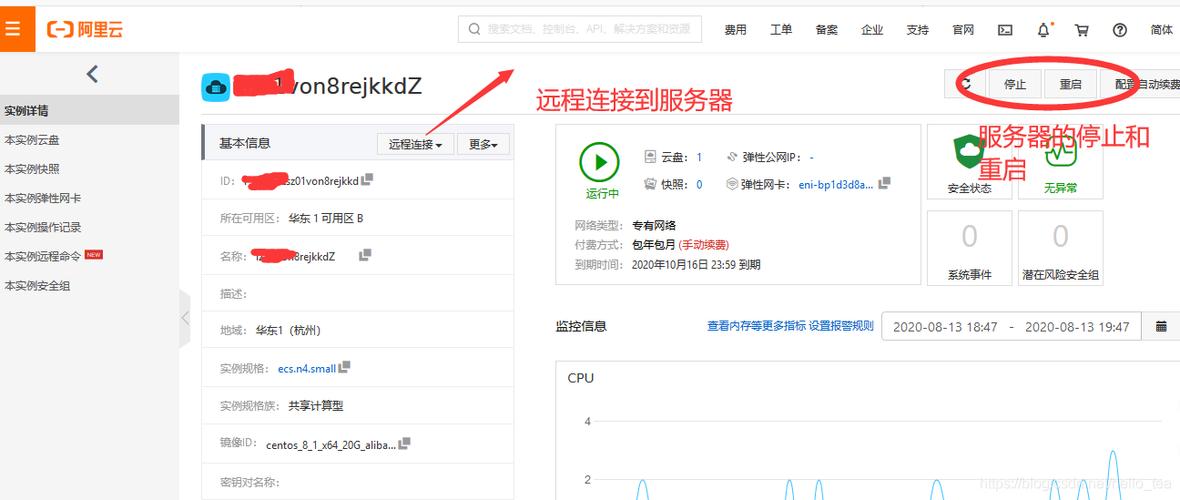
Task: Open the 简体 language selector
Action: click(1162, 30)
